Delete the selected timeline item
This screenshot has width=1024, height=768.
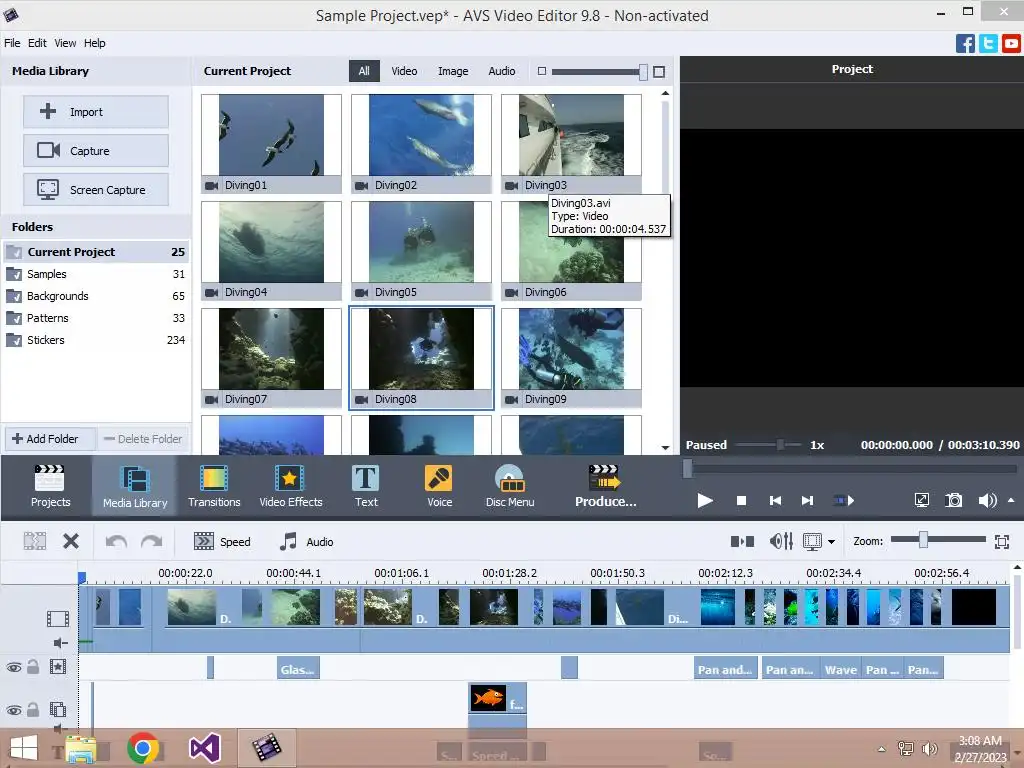click(x=71, y=541)
